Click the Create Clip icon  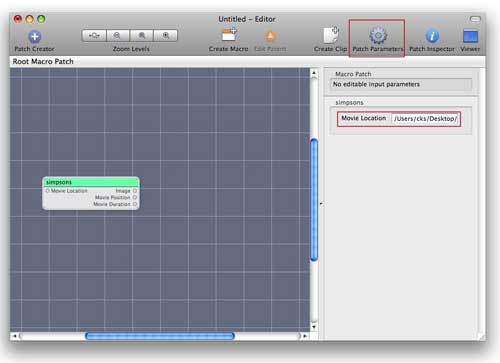[x=331, y=35]
